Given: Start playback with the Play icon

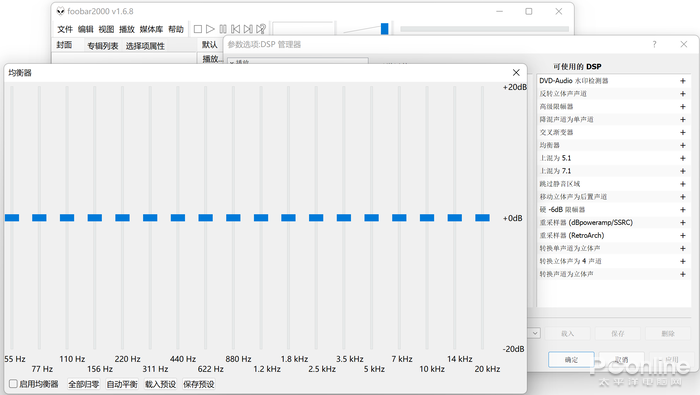Looking at the screenshot, I should (x=210, y=29).
